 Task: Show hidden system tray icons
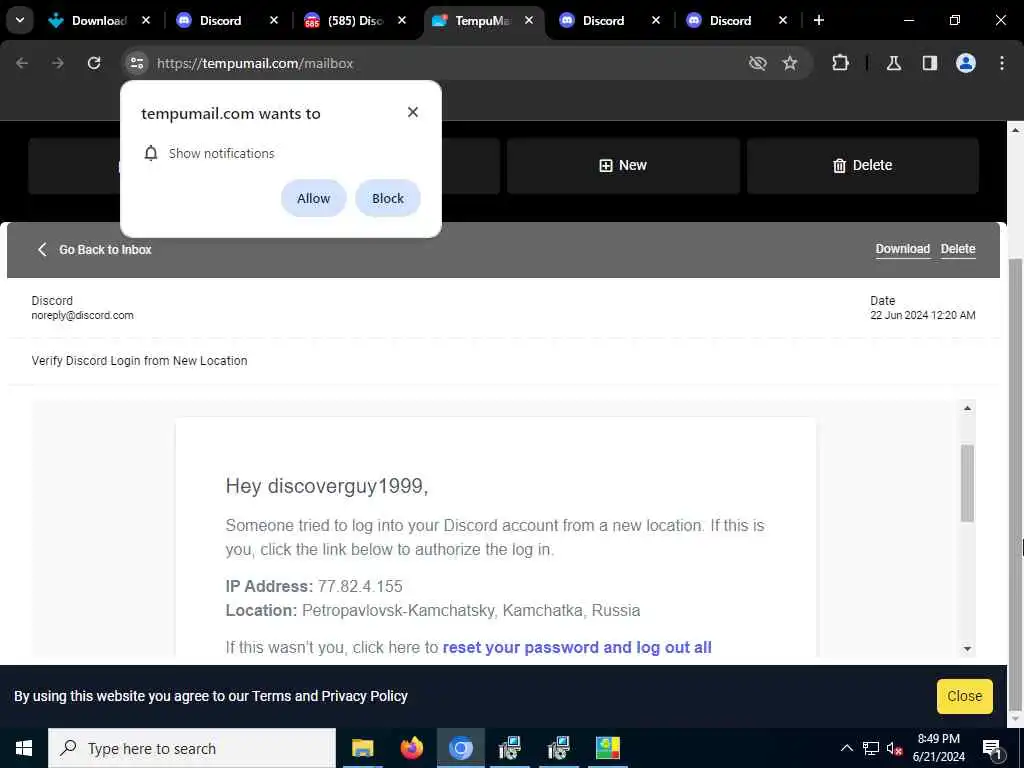[x=846, y=748]
